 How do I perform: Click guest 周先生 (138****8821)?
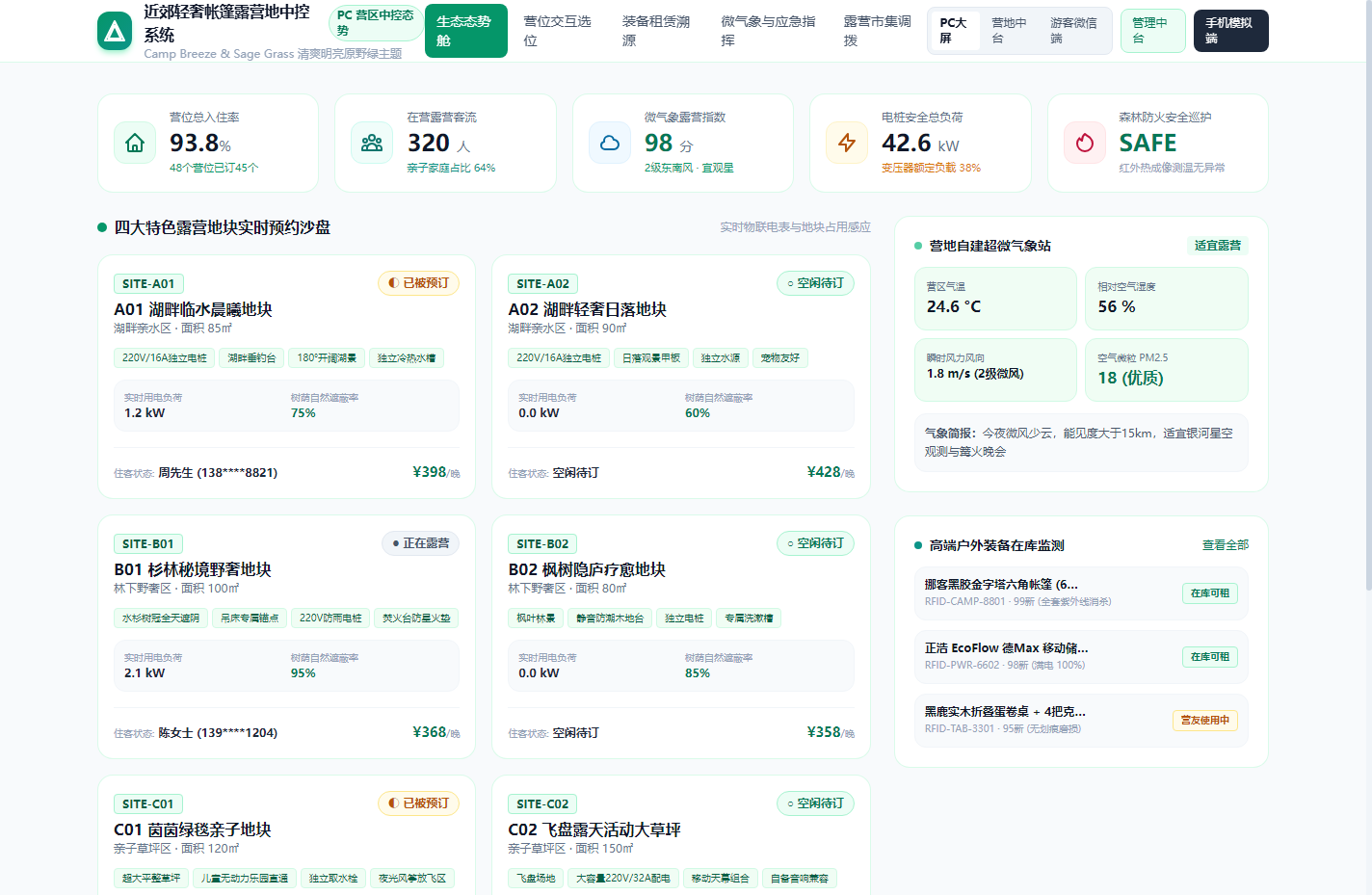218,473
